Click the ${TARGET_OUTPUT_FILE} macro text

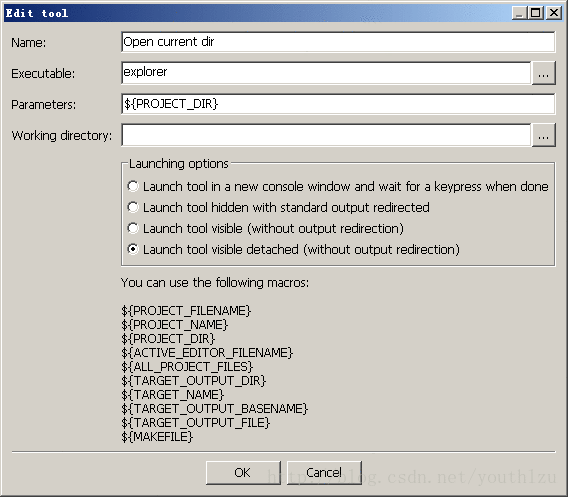coord(196,423)
